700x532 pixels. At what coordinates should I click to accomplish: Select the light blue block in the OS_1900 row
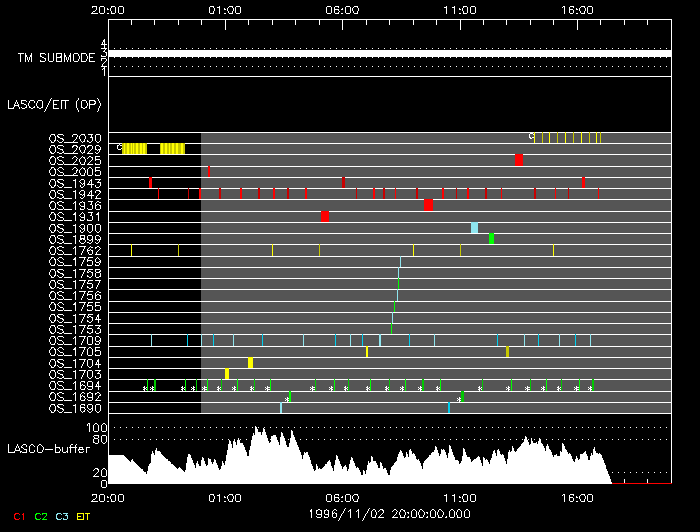(x=474, y=228)
